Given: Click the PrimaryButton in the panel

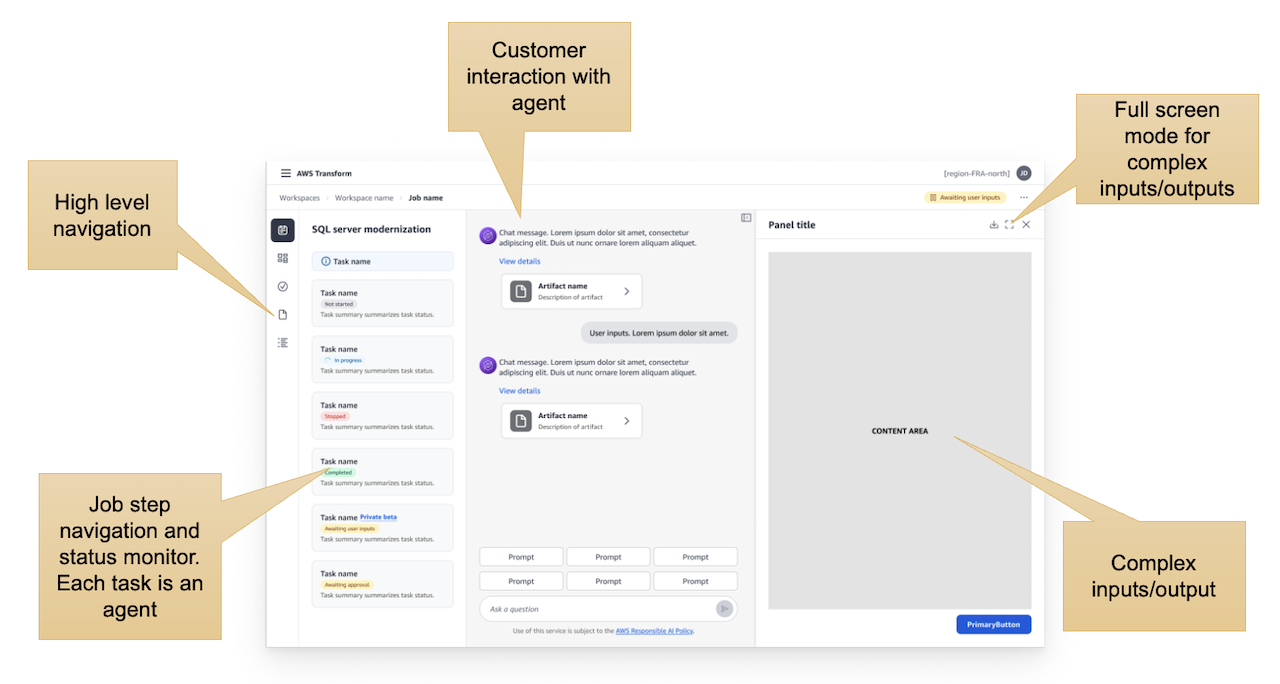Looking at the screenshot, I should [994, 624].
